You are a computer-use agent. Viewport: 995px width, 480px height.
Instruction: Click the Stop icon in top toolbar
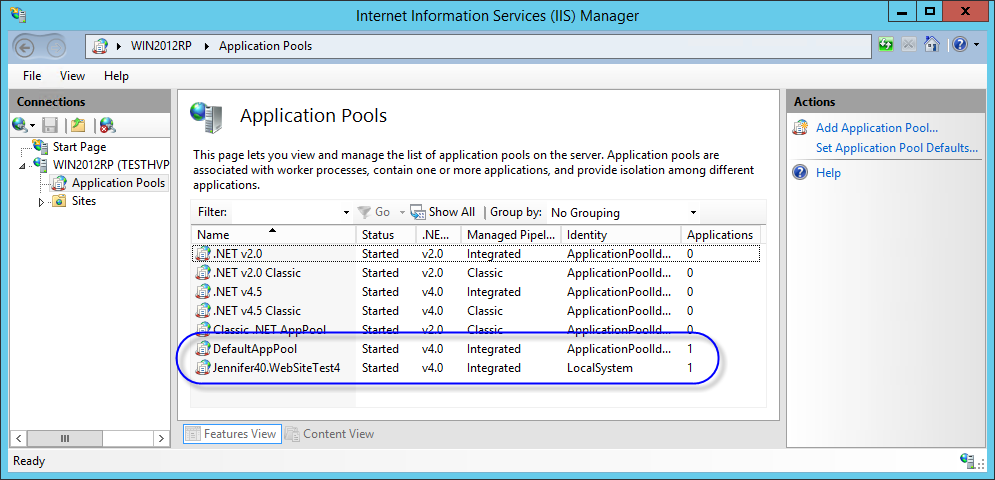pos(909,44)
